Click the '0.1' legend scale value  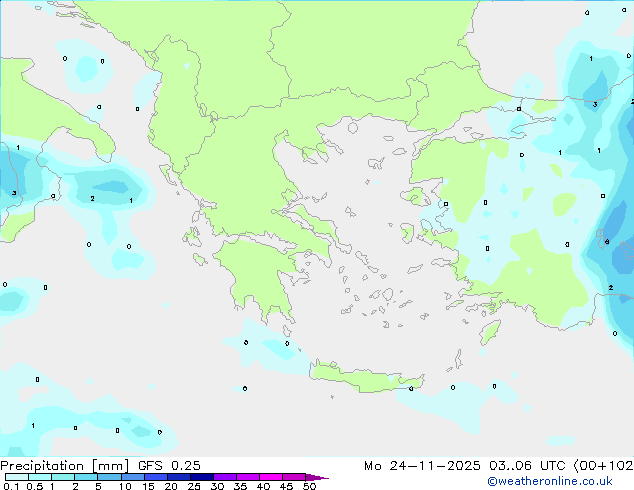[x=11, y=486]
